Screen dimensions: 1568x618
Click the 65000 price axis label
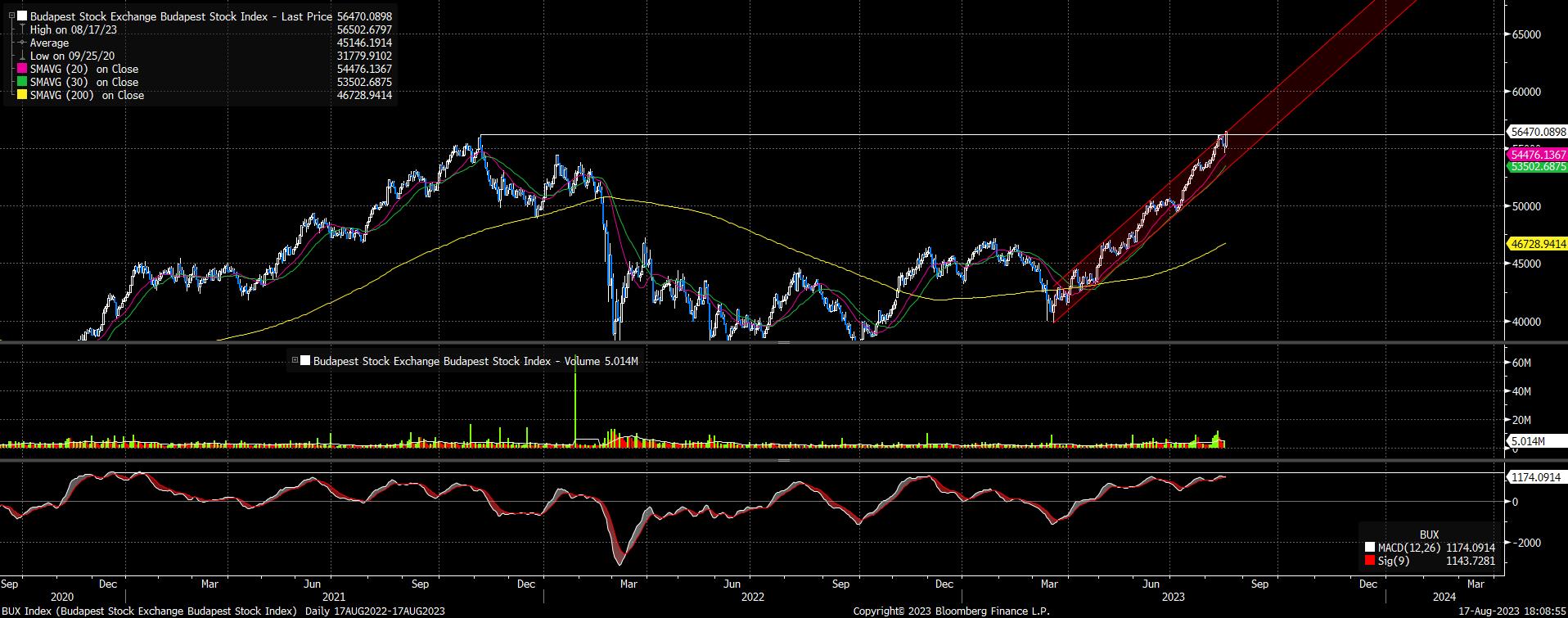point(1526,34)
